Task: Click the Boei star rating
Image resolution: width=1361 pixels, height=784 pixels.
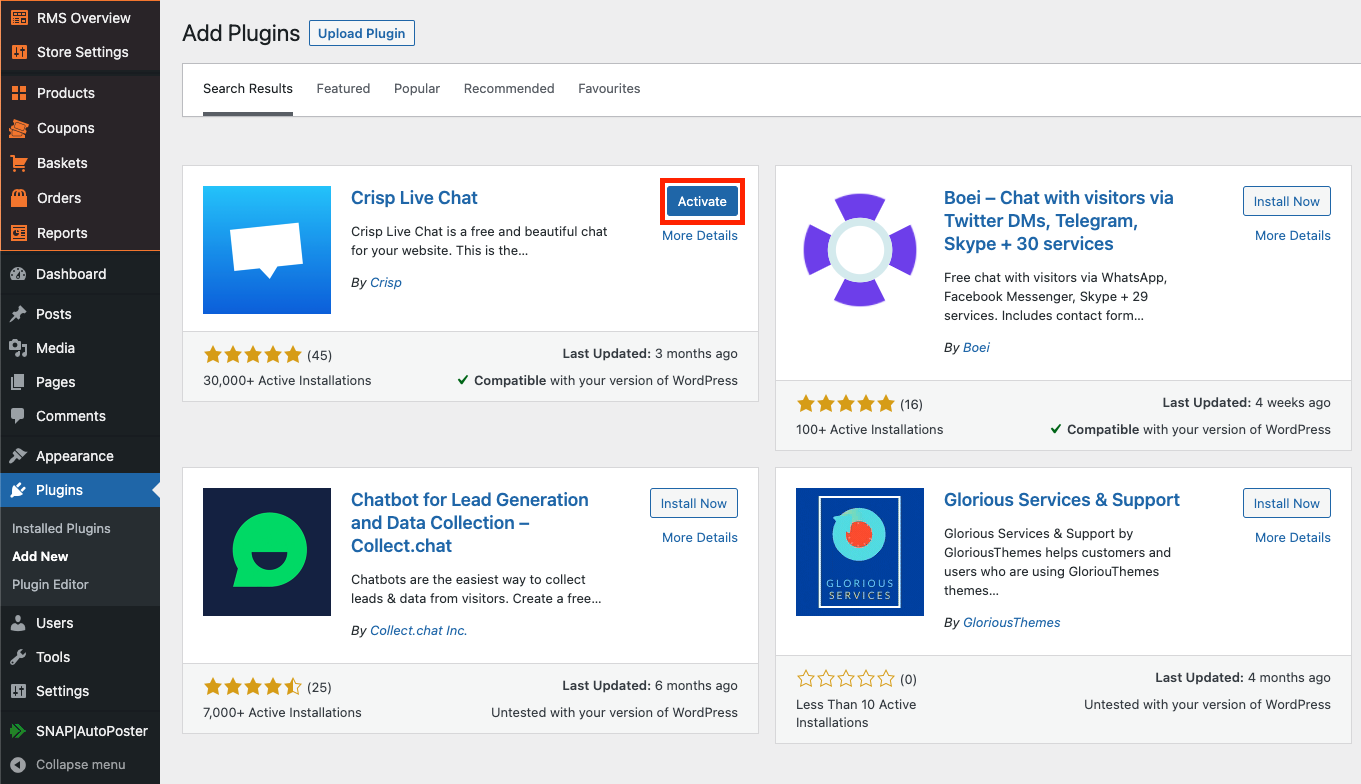Action: (x=845, y=404)
